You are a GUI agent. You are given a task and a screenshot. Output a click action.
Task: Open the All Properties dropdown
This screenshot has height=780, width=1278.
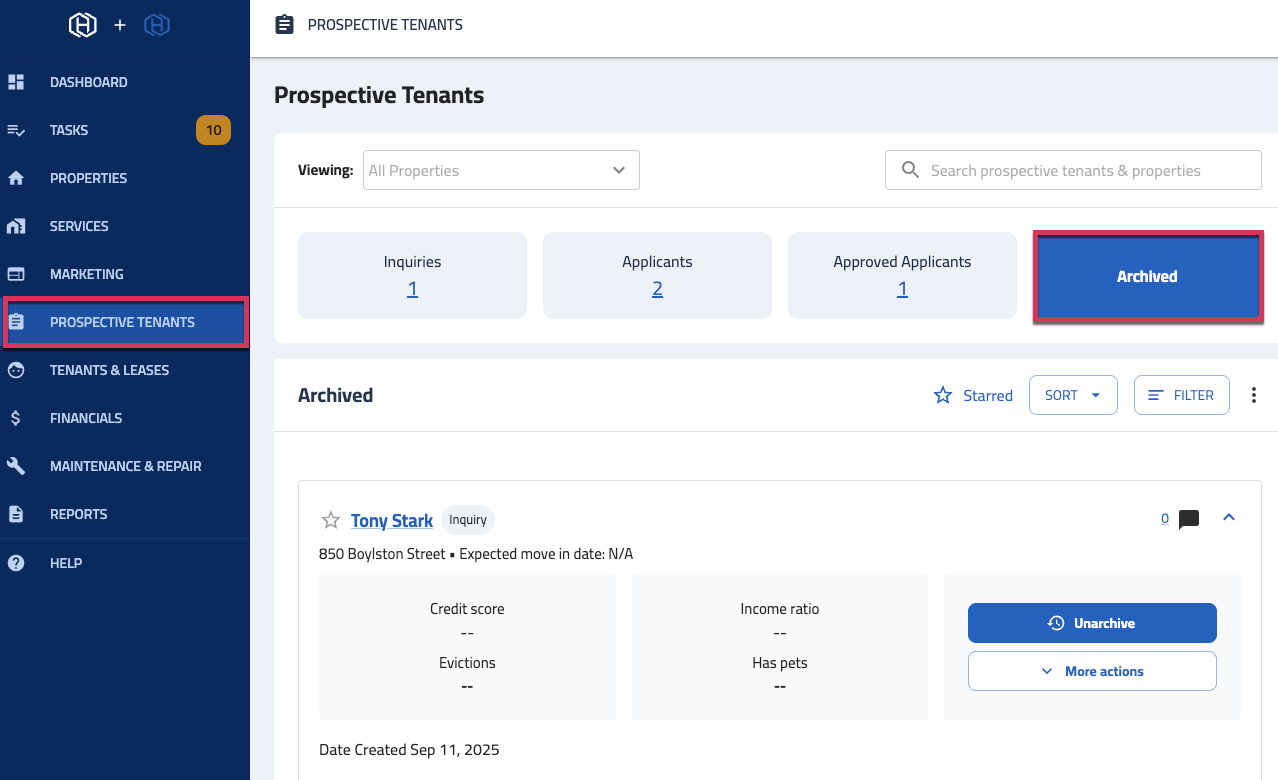pos(500,170)
